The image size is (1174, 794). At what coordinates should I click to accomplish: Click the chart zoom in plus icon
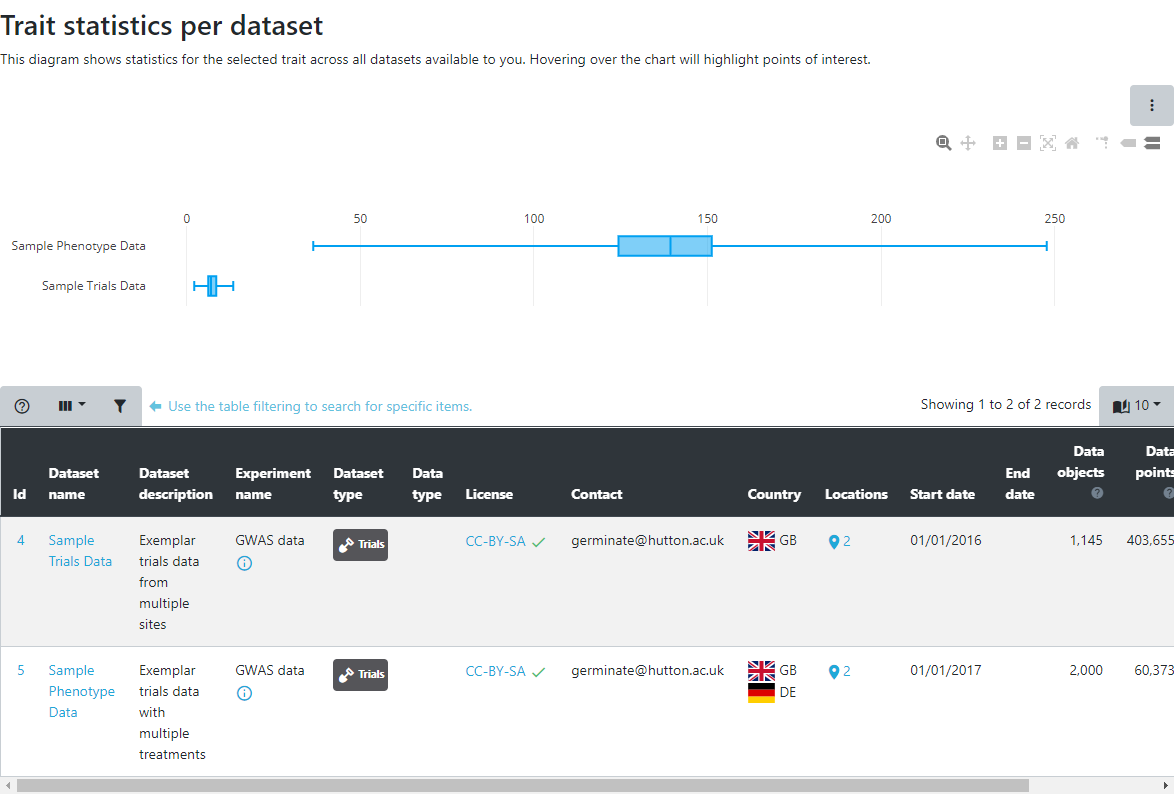pyautogui.click(x=999, y=143)
